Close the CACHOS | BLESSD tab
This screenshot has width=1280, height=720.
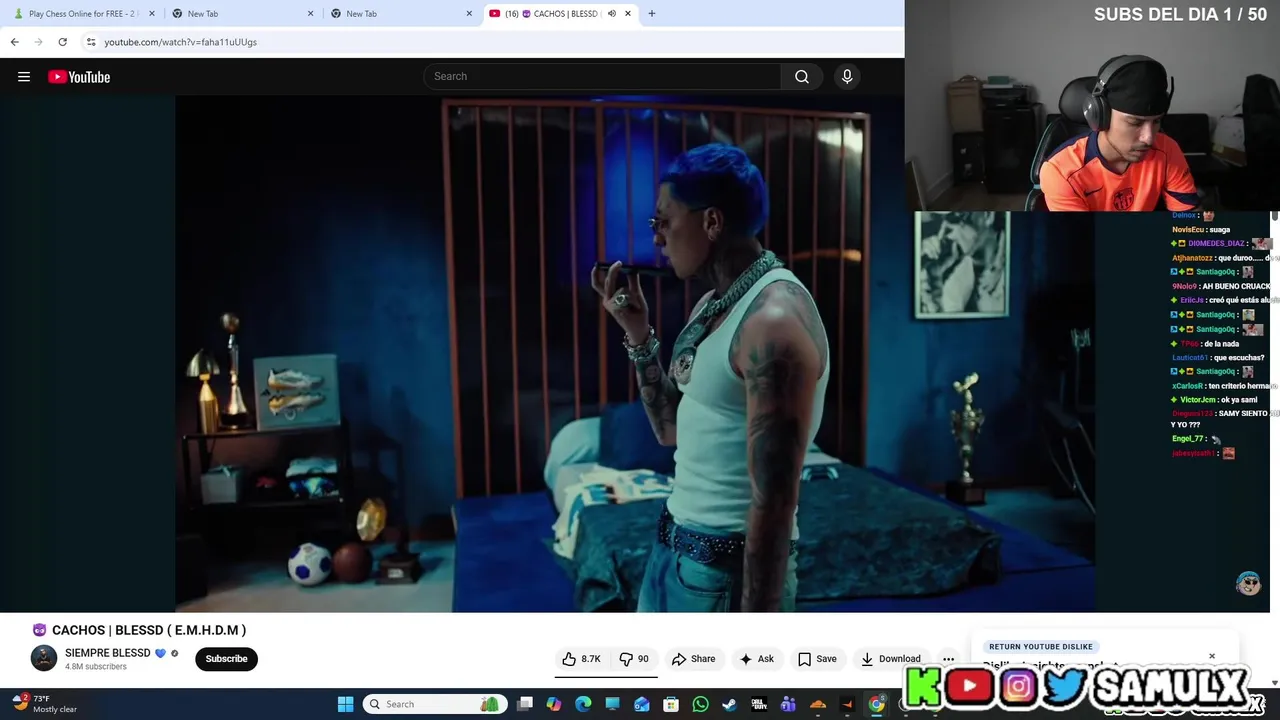628,14
